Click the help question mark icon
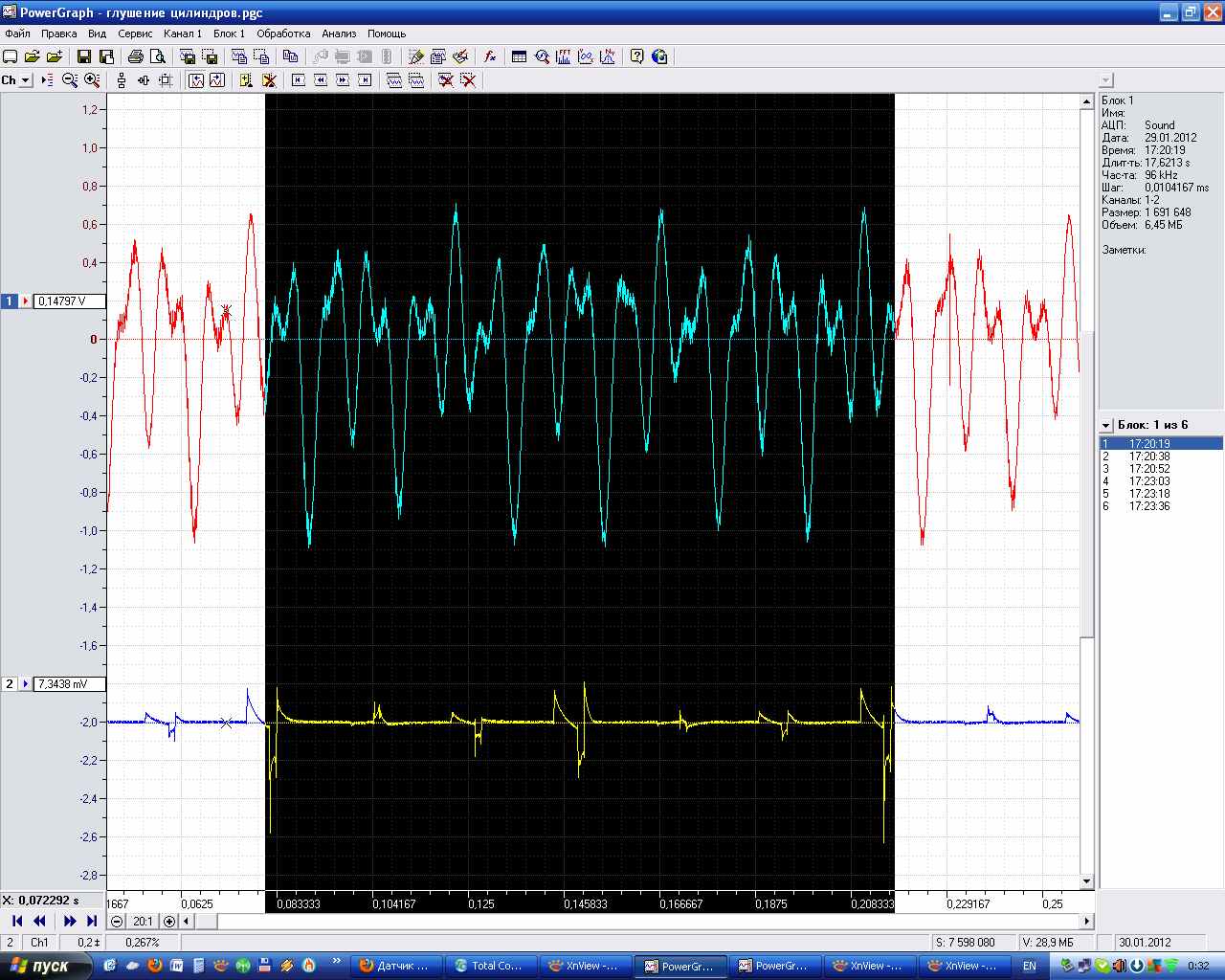This screenshot has height=980, width=1225. 636,56
